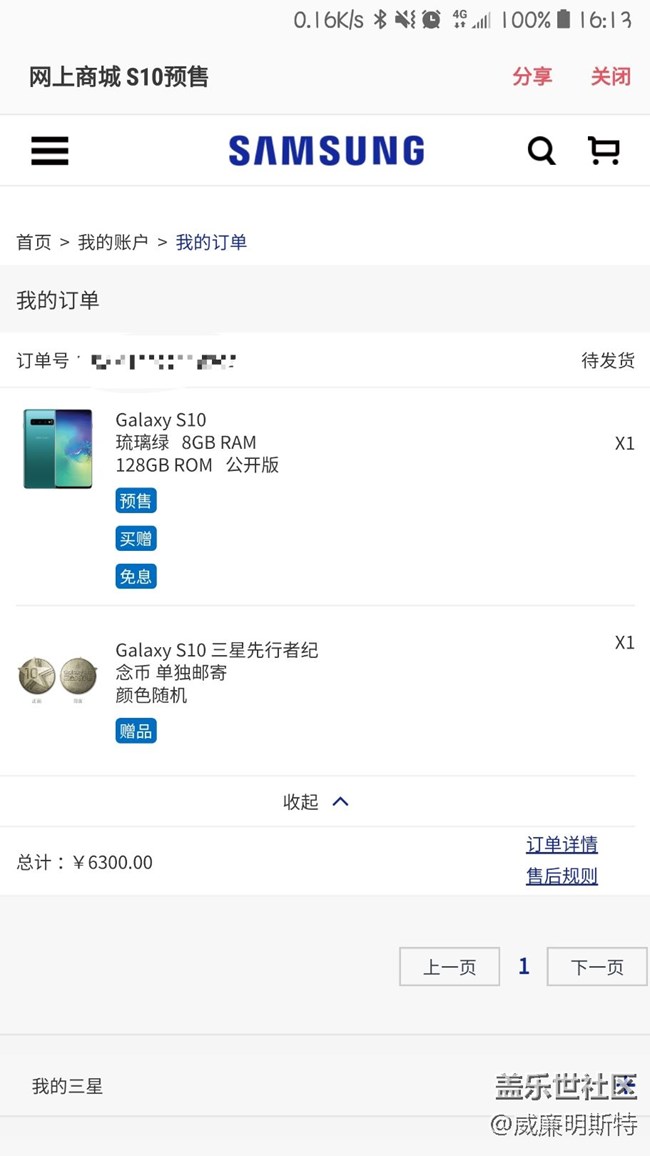Image resolution: width=650 pixels, height=1156 pixels.
Task: Tap the 赠品 badge on the coin item
Action: 135,730
